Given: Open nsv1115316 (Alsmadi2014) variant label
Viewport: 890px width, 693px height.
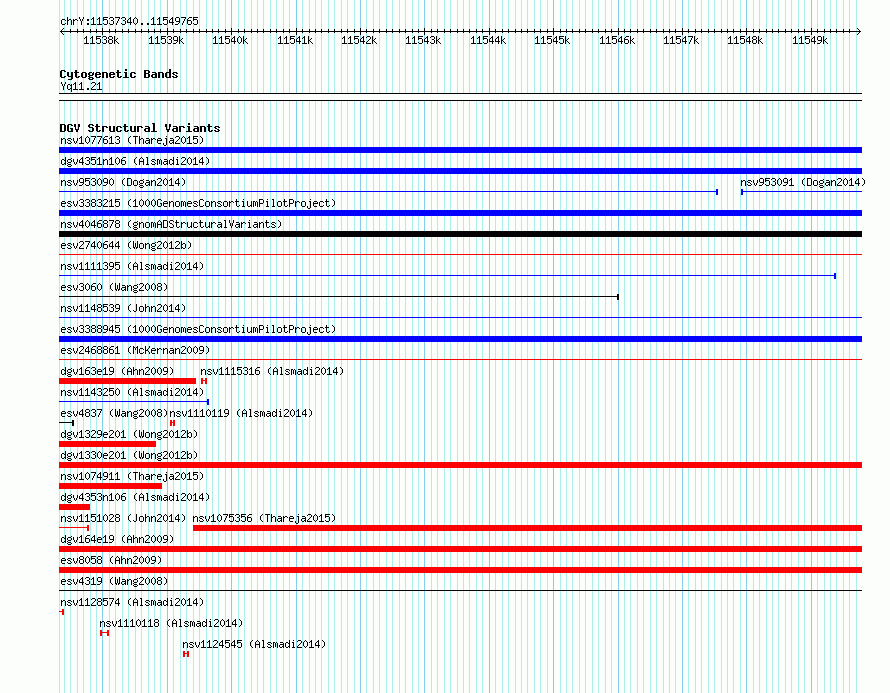Looking at the screenshot, I should [272, 371].
